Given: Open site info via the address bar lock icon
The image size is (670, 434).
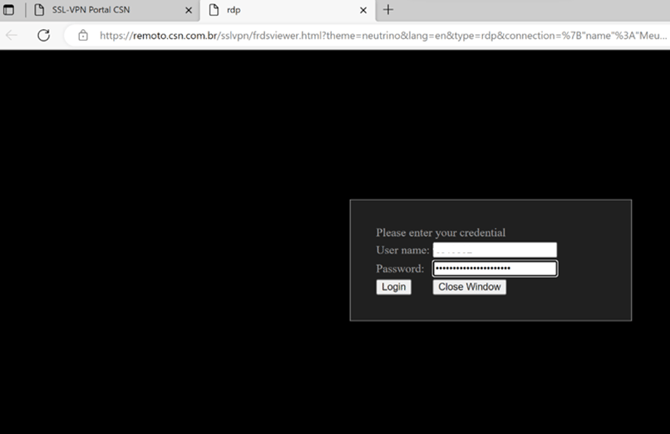Looking at the screenshot, I should click(x=85, y=35).
